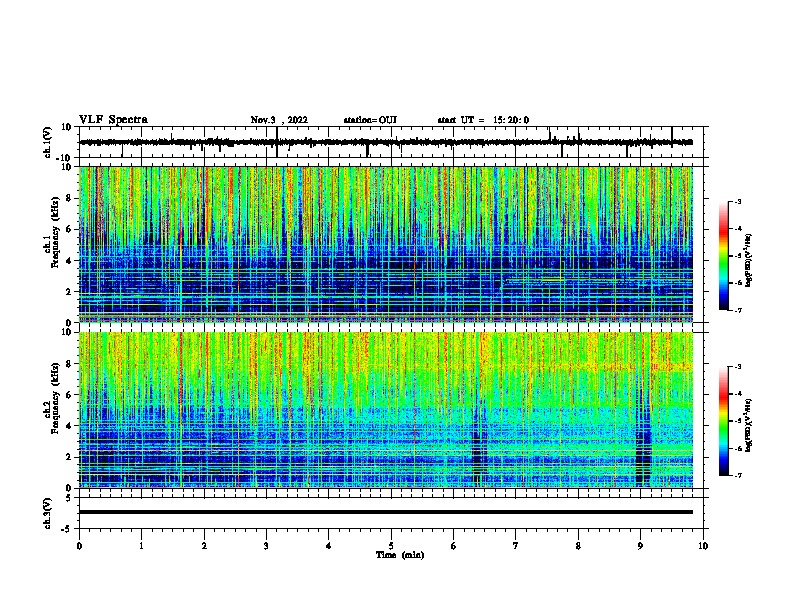Screen dimensions: 792x612
Task: Click time axis tick label "1"
Action: tap(141, 546)
